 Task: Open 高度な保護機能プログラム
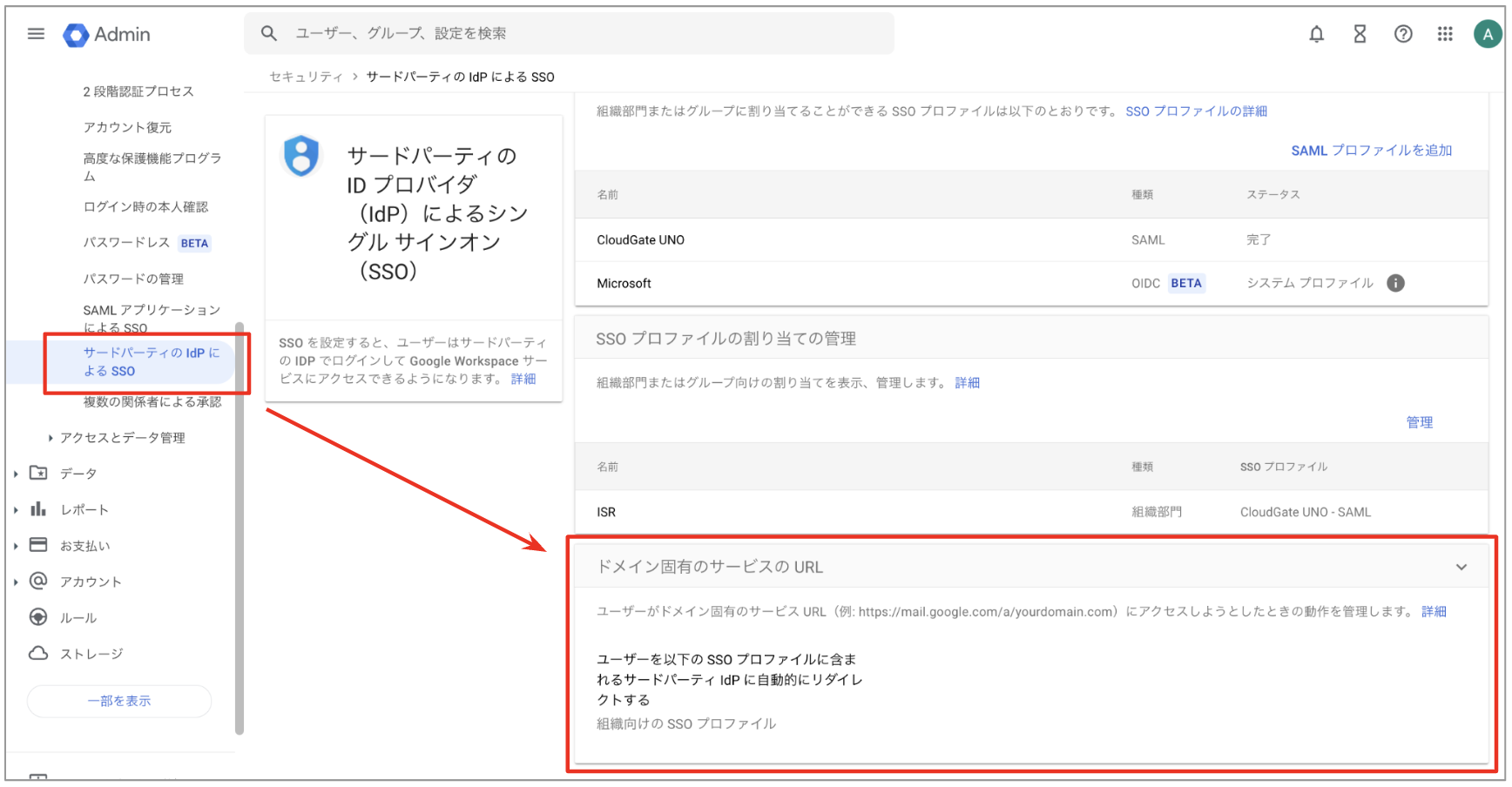152,166
